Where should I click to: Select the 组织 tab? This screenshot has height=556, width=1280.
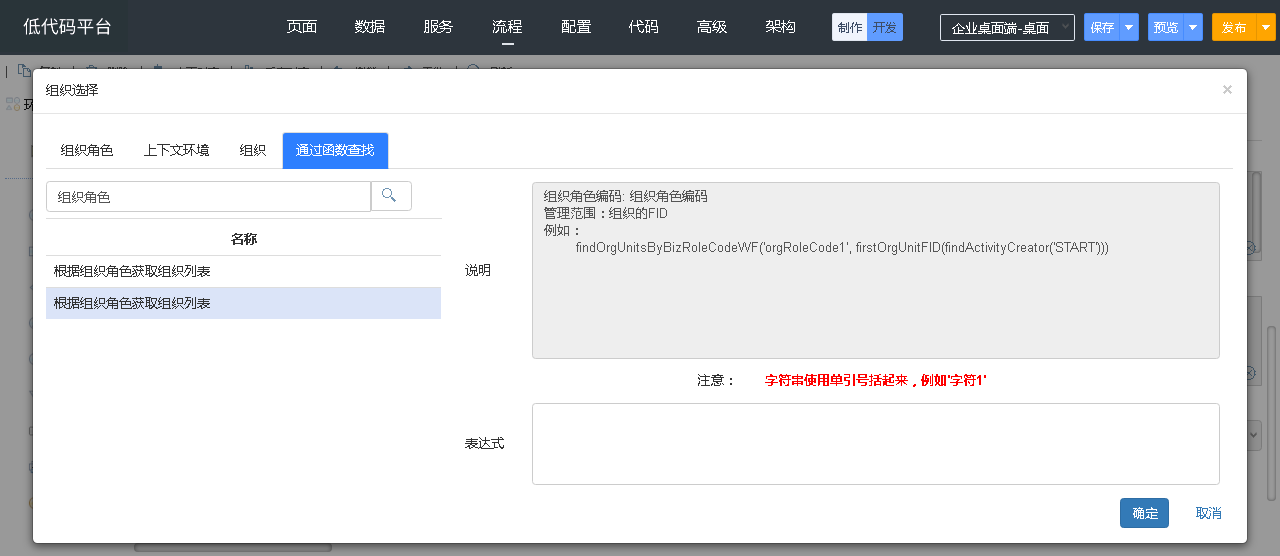click(252, 151)
